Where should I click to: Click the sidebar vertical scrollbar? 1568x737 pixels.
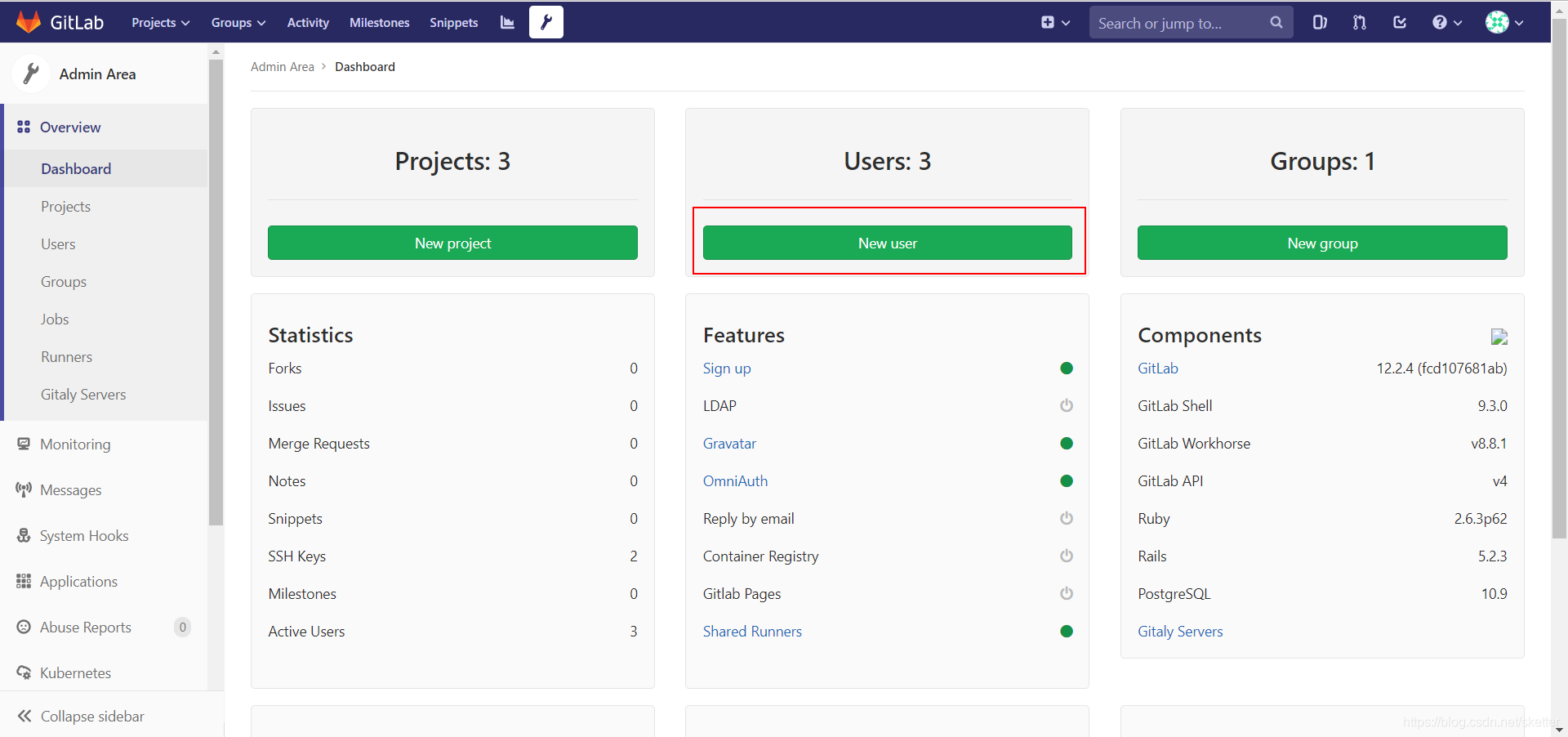click(216, 291)
